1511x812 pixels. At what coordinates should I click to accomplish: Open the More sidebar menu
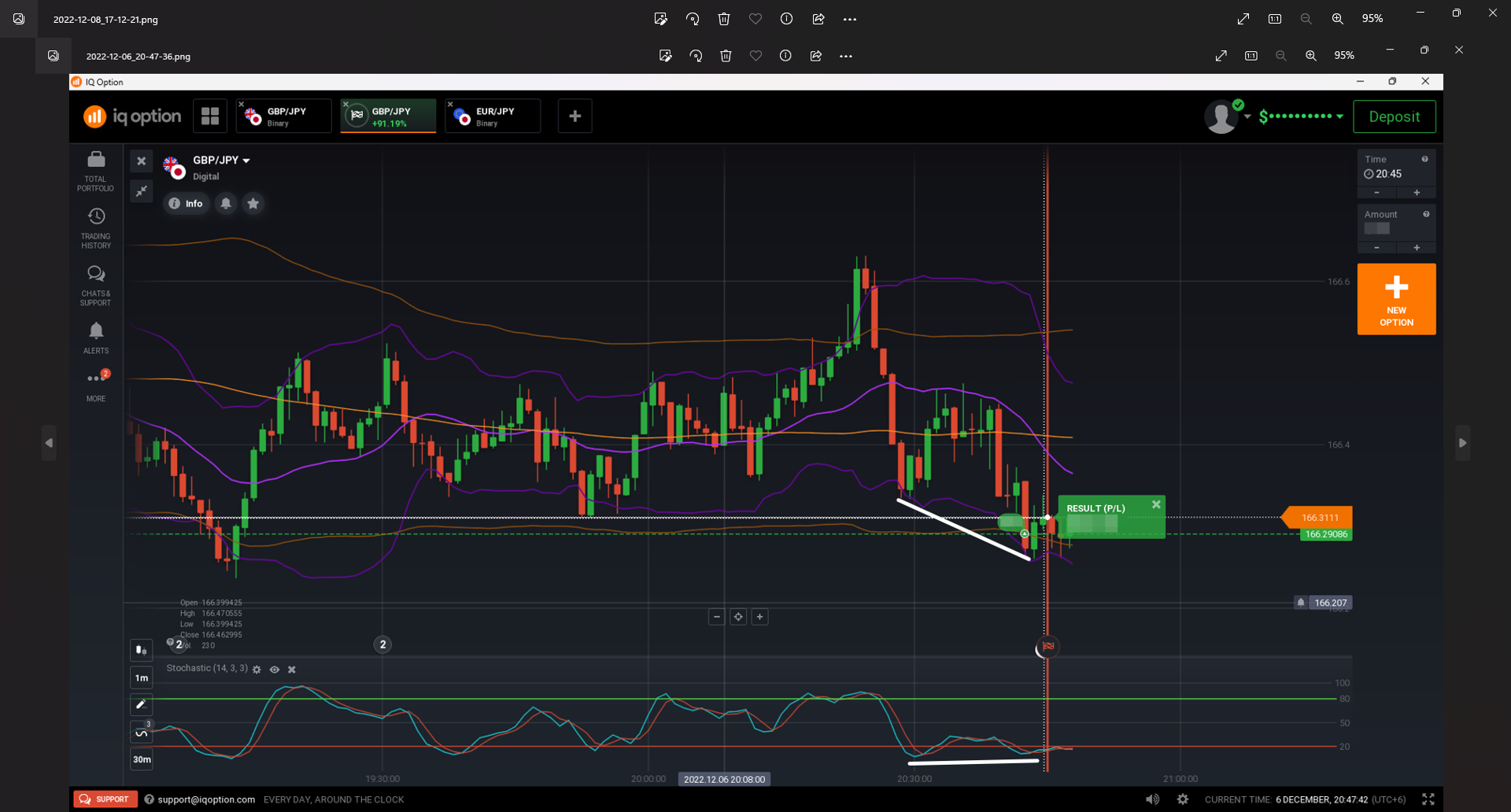tap(96, 386)
